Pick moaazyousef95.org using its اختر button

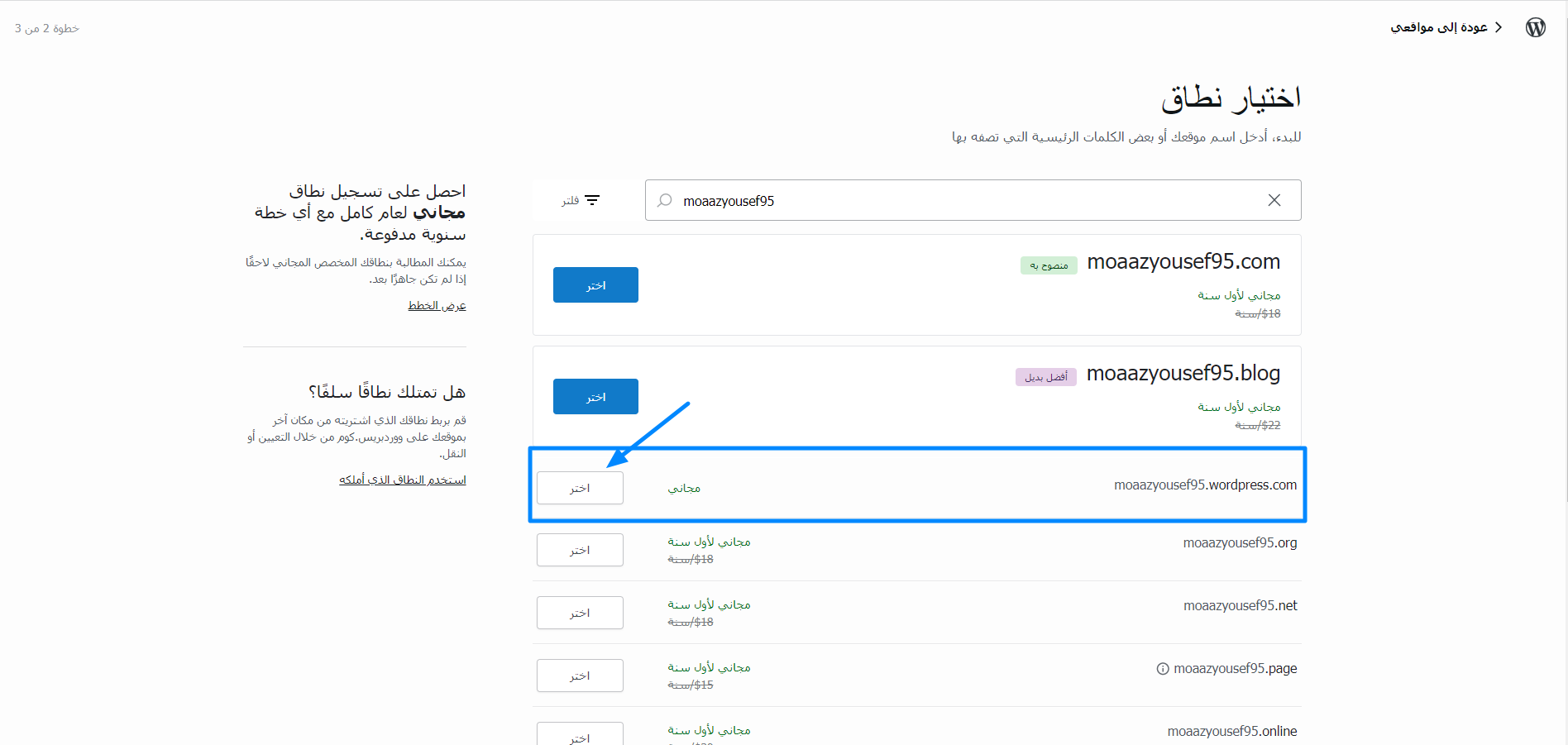pos(580,550)
